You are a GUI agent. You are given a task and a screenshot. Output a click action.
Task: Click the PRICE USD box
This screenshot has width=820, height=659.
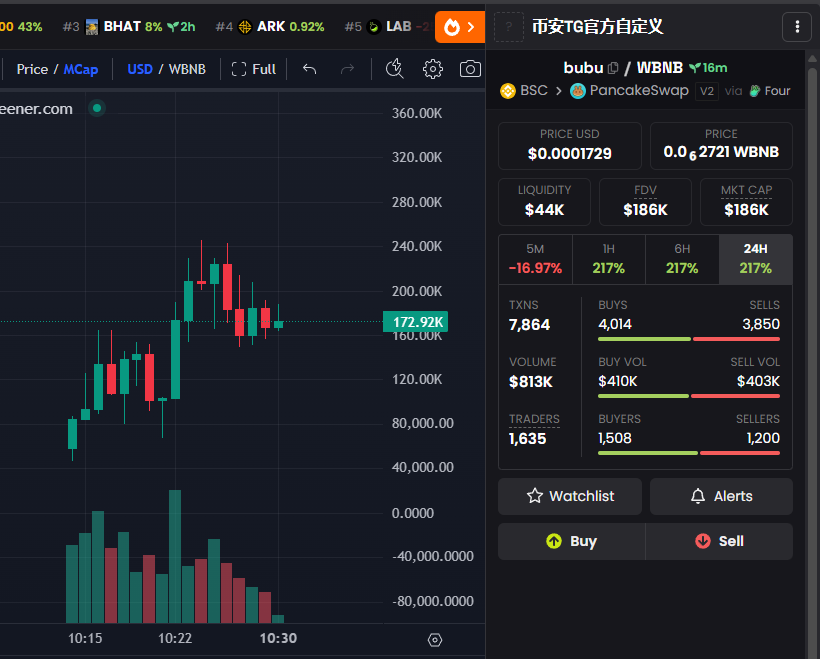tap(570, 146)
